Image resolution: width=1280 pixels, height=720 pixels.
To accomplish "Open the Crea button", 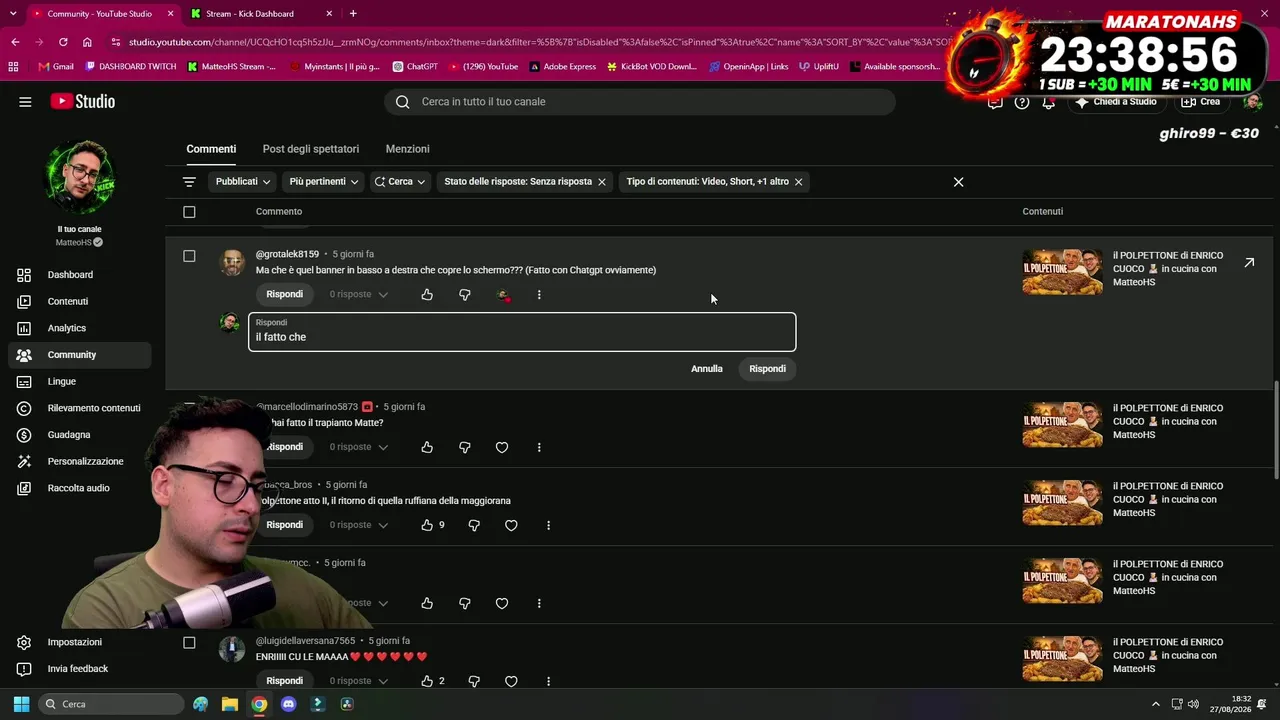I will coord(1200,102).
